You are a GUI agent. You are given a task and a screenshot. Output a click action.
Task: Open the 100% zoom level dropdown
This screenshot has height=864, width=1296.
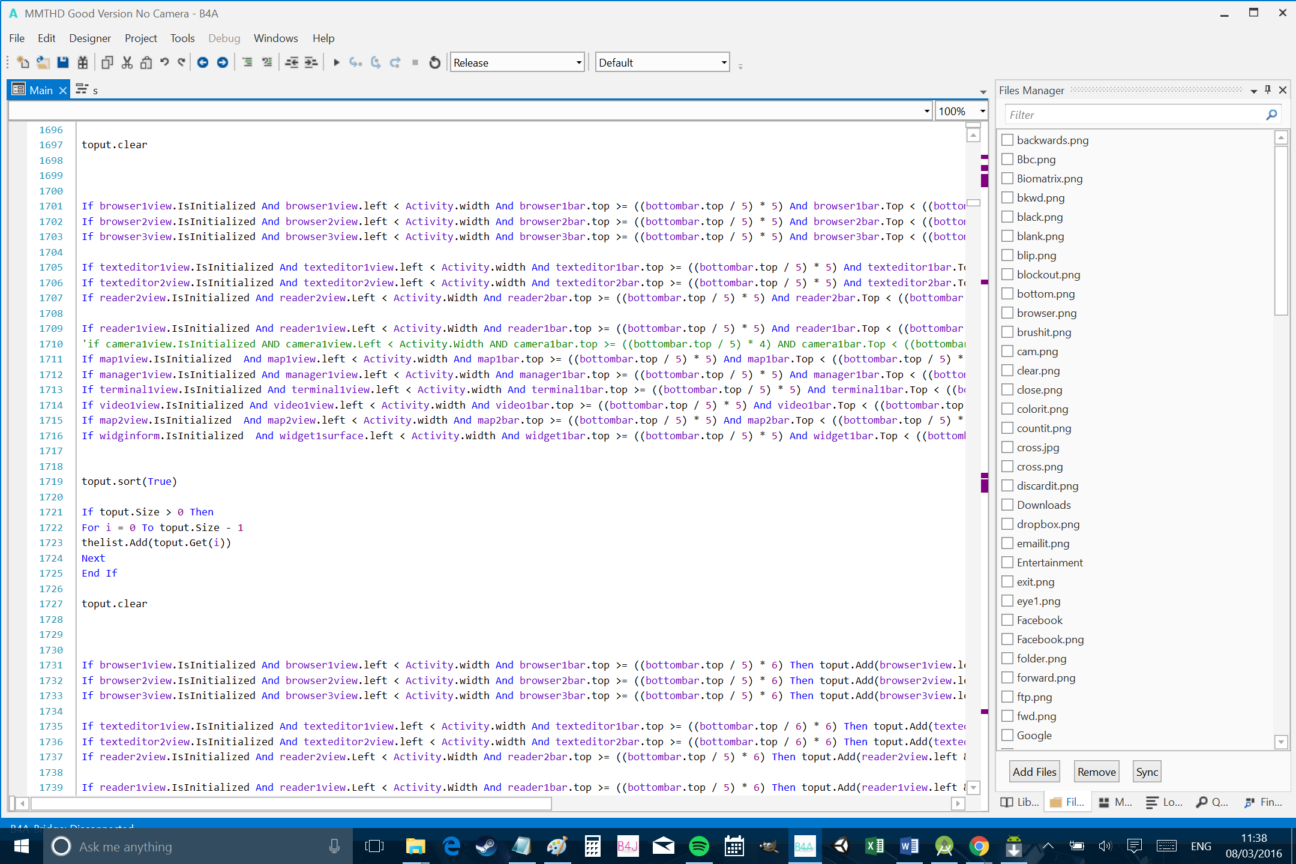960,111
